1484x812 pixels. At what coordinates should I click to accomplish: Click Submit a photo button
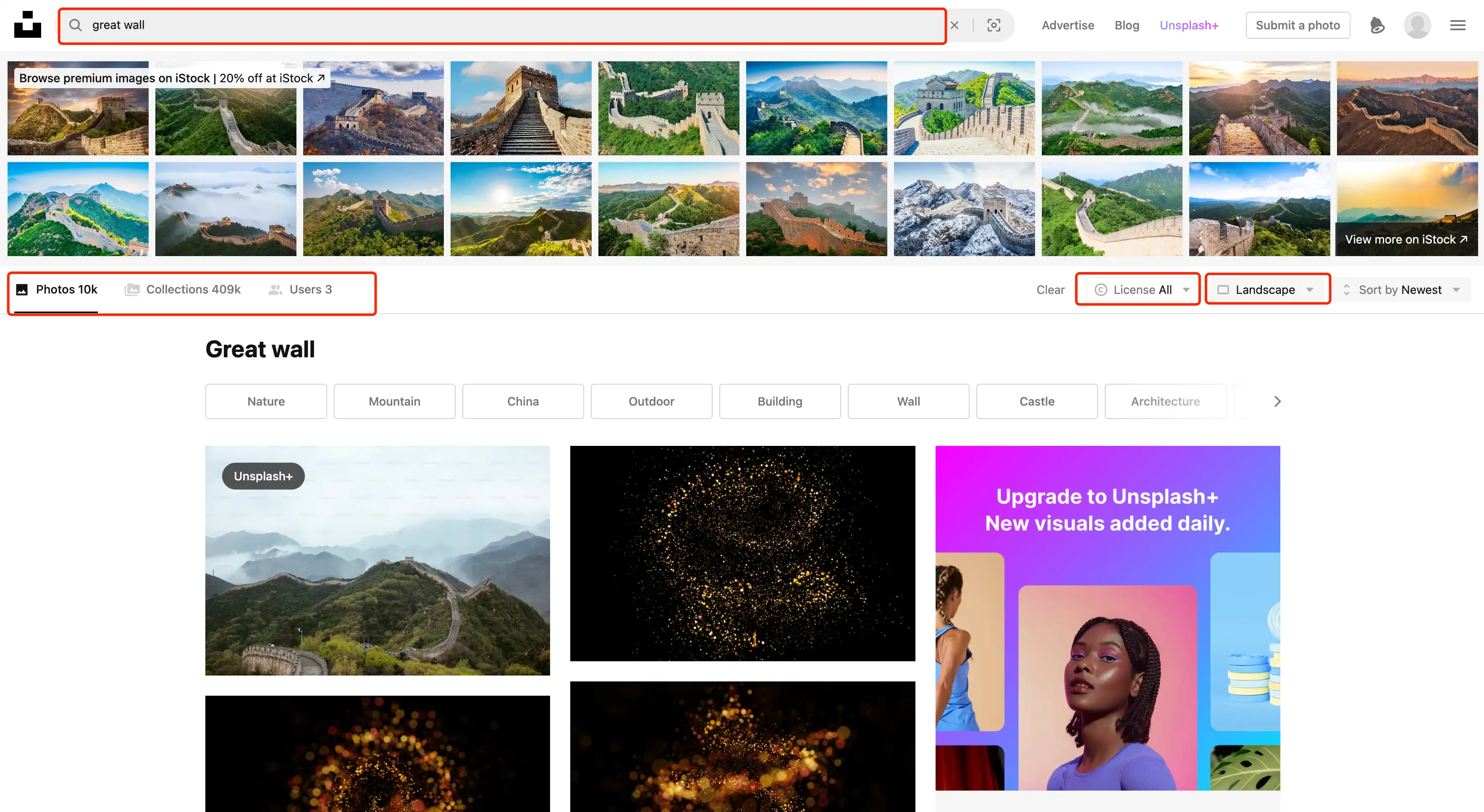pos(1298,25)
